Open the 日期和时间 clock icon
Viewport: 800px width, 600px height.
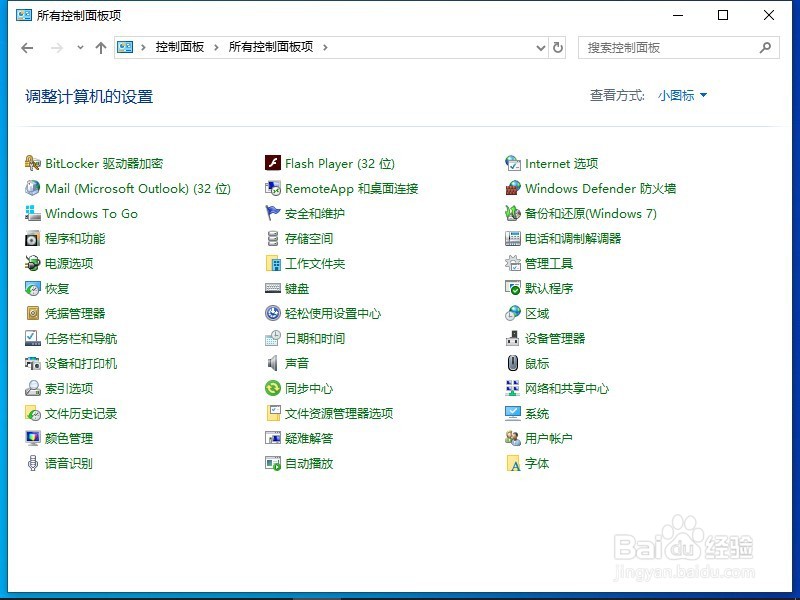[273, 338]
